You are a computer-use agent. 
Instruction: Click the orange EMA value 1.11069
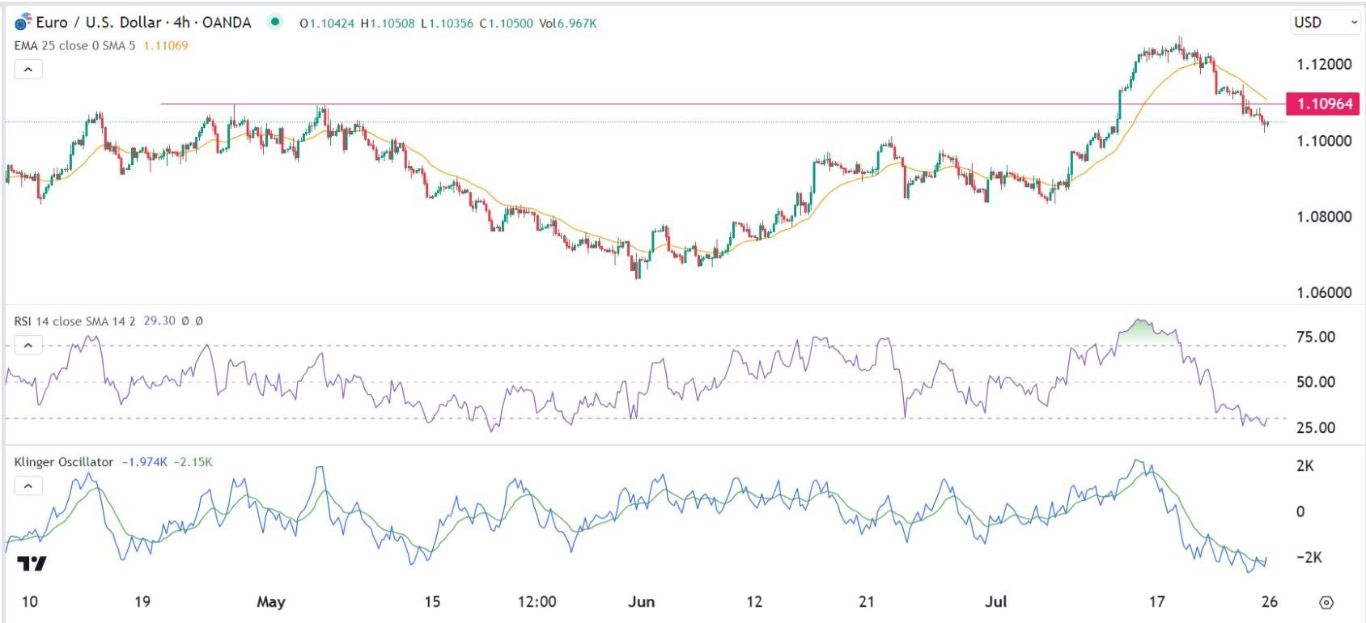tap(191, 46)
